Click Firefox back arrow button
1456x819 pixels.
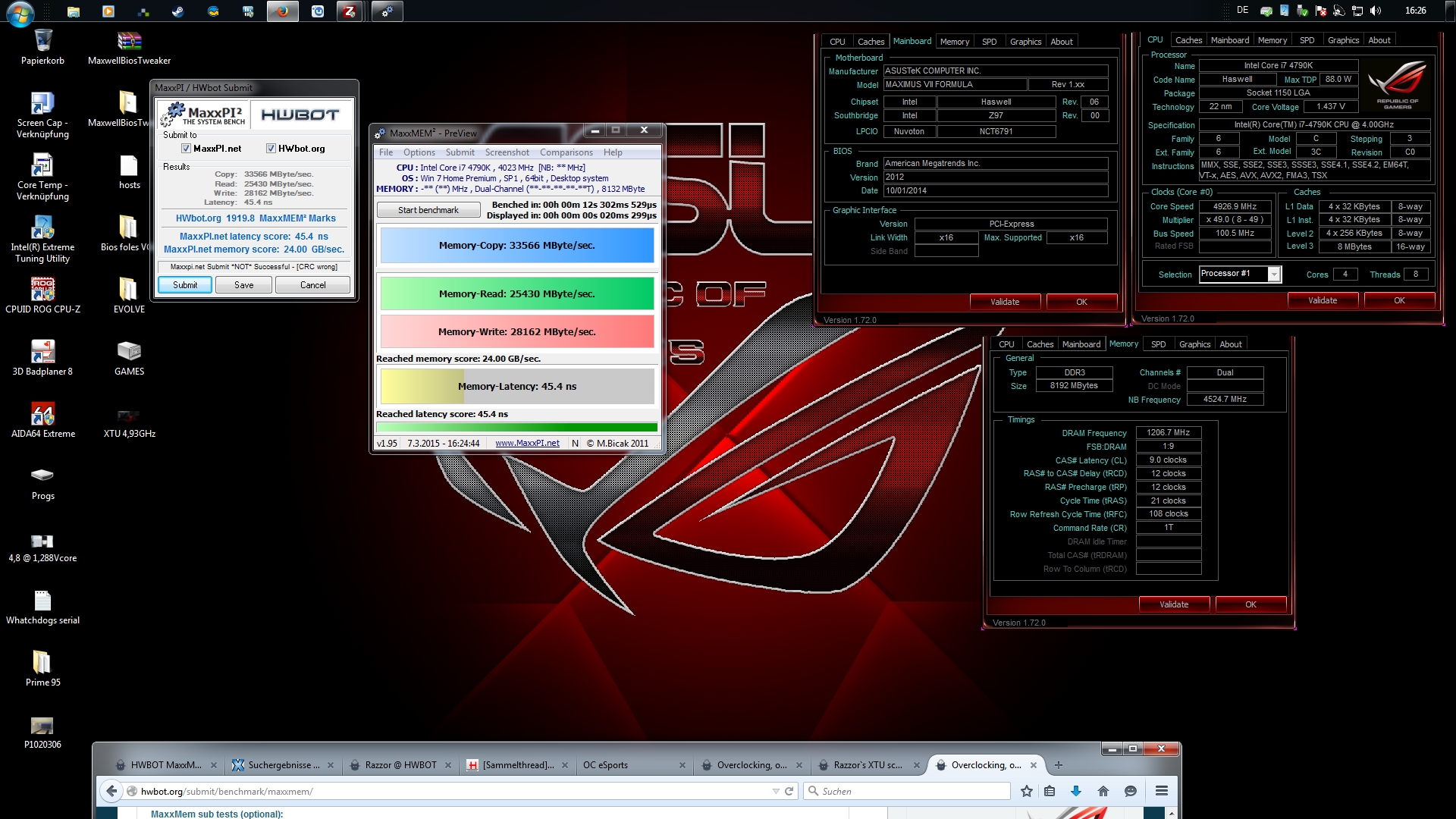111,791
